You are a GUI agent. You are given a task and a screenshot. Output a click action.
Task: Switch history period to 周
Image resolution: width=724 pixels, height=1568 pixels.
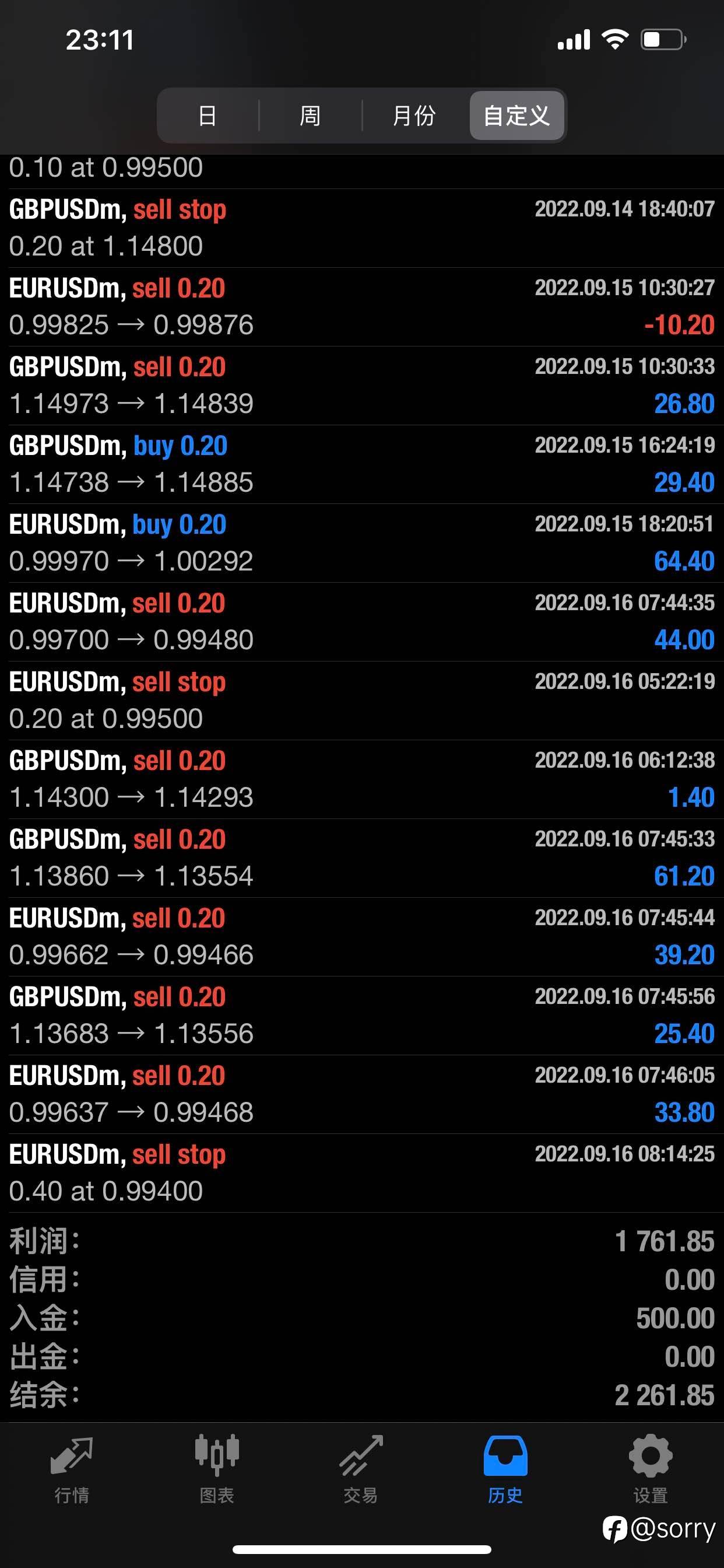pyautogui.click(x=310, y=115)
